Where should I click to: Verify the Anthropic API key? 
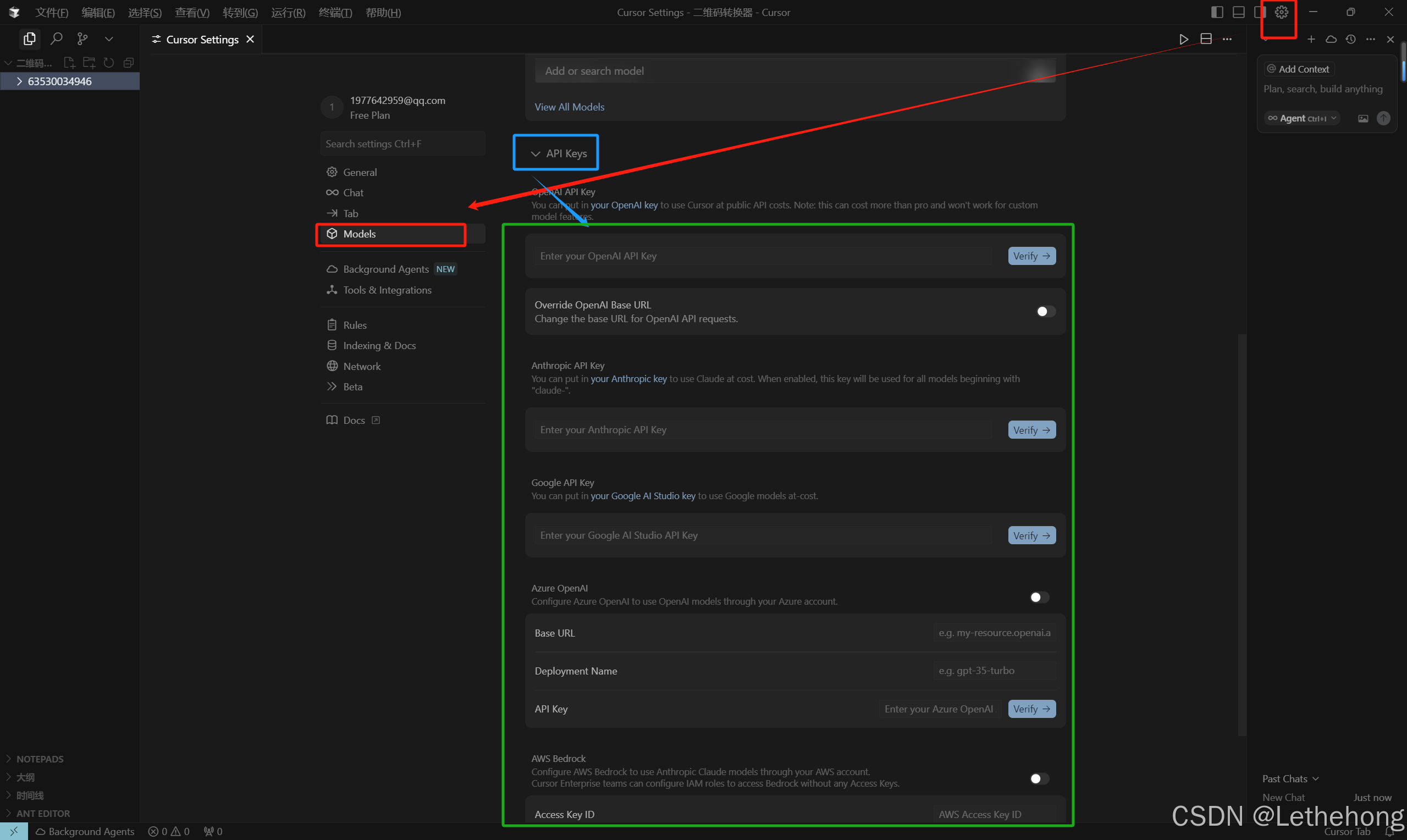tap(1031, 430)
